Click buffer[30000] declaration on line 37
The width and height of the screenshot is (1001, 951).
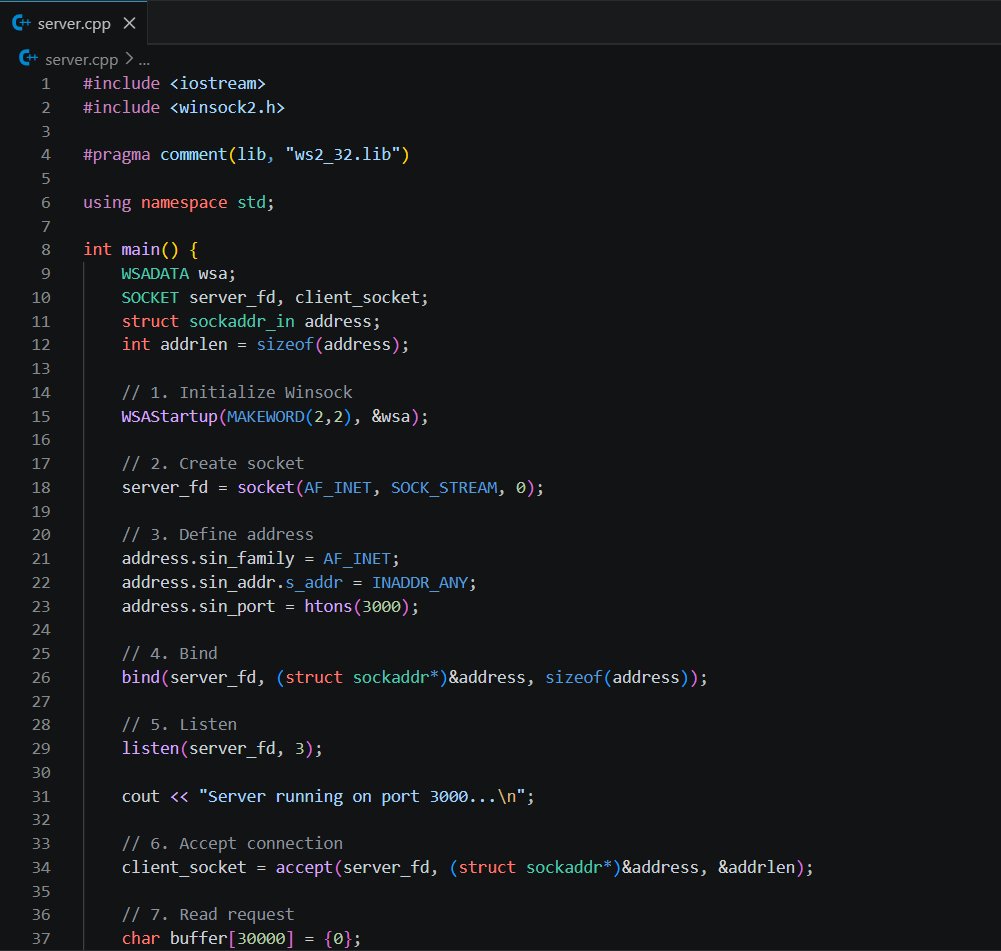point(232,939)
